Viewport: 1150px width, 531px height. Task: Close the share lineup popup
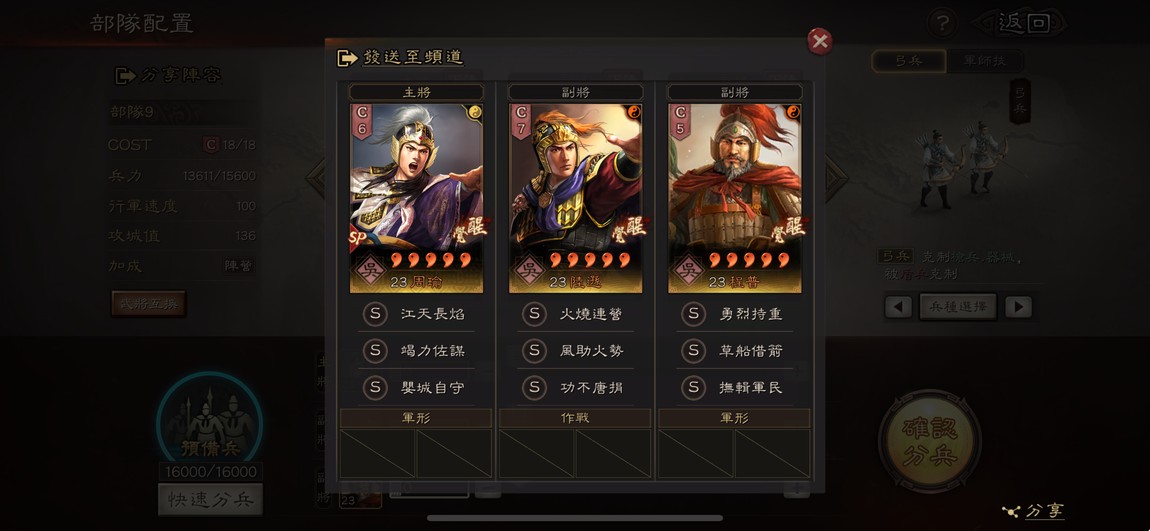[x=819, y=41]
